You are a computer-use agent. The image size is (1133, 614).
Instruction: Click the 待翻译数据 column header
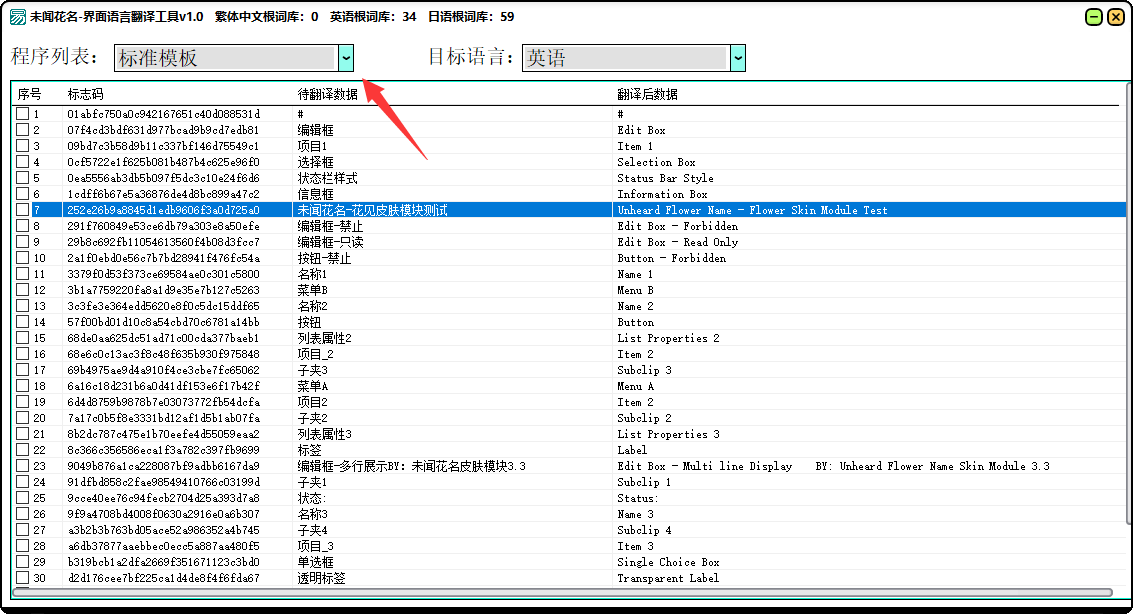tap(327, 94)
